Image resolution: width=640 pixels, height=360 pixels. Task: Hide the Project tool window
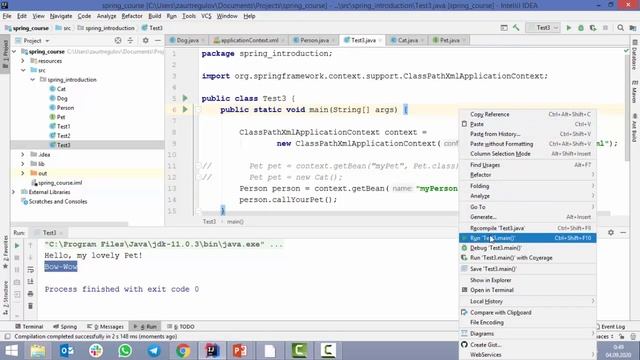(x=158, y=40)
